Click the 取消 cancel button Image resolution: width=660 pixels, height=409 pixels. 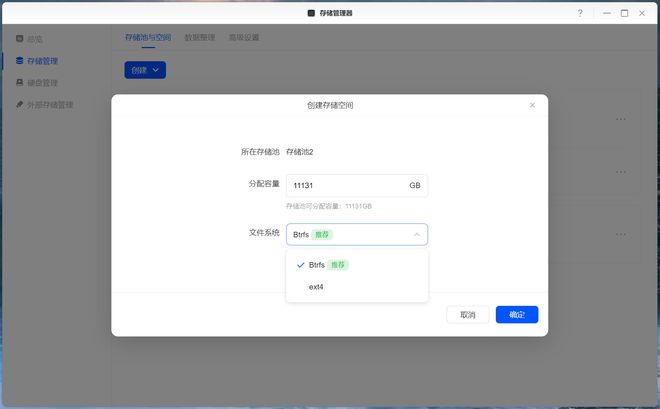pyautogui.click(x=467, y=314)
